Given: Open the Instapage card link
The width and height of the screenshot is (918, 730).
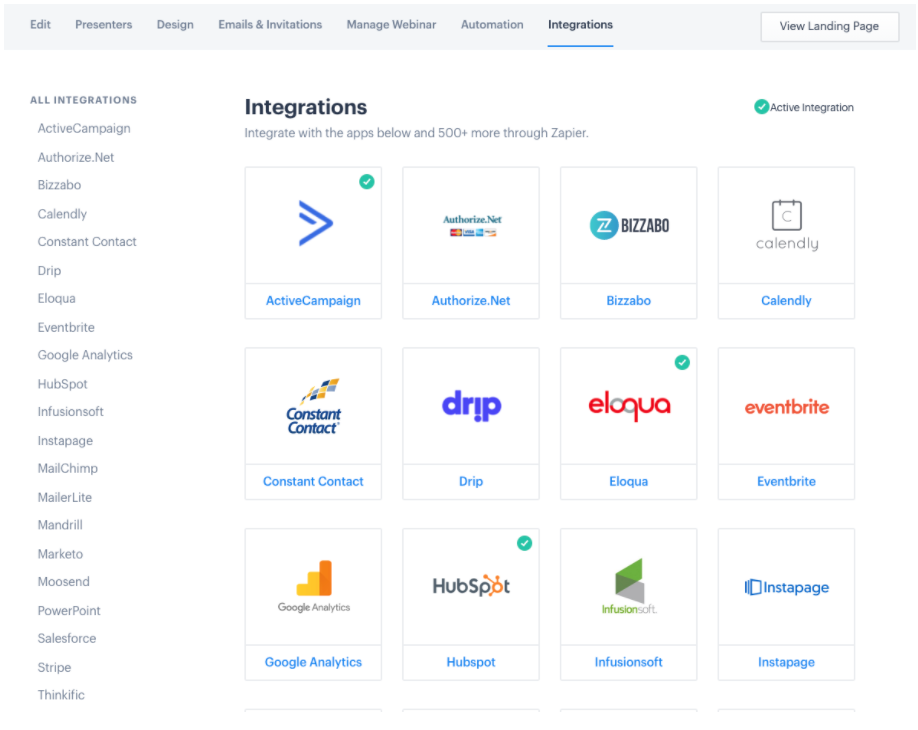Looking at the screenshot, I should (x=786, y=662).
